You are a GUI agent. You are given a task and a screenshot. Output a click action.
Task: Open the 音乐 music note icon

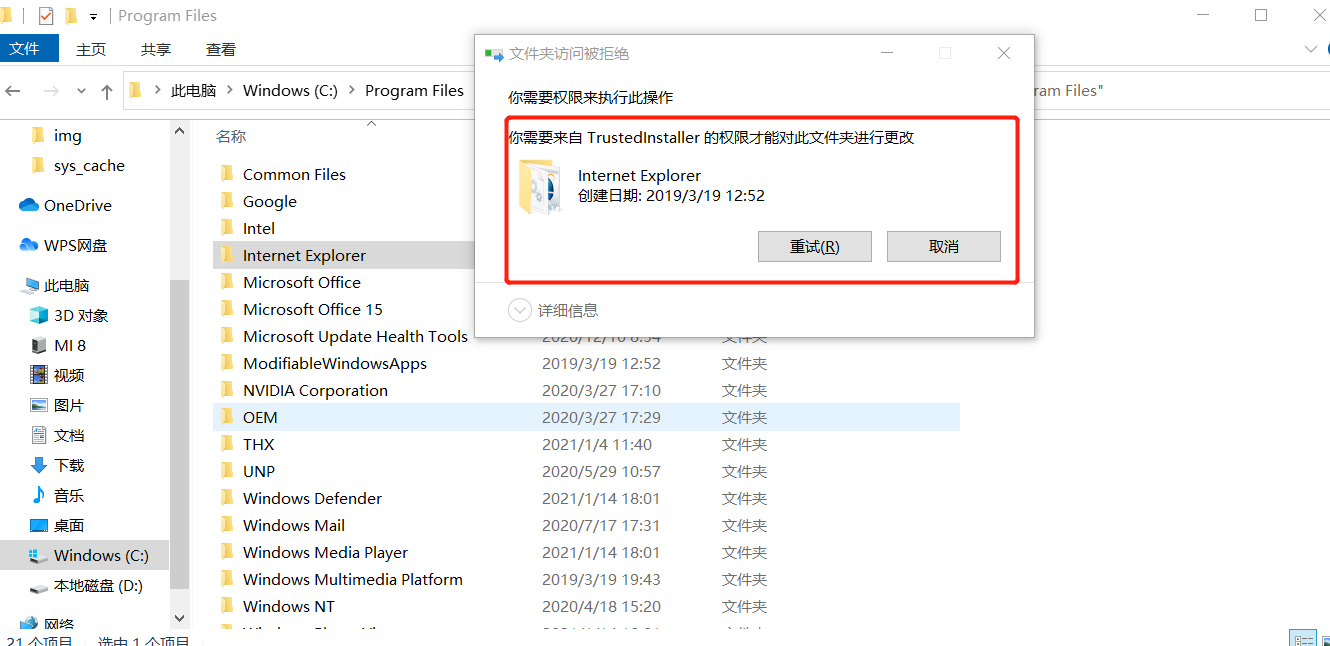pyautogui.click(x=39, y=495)
